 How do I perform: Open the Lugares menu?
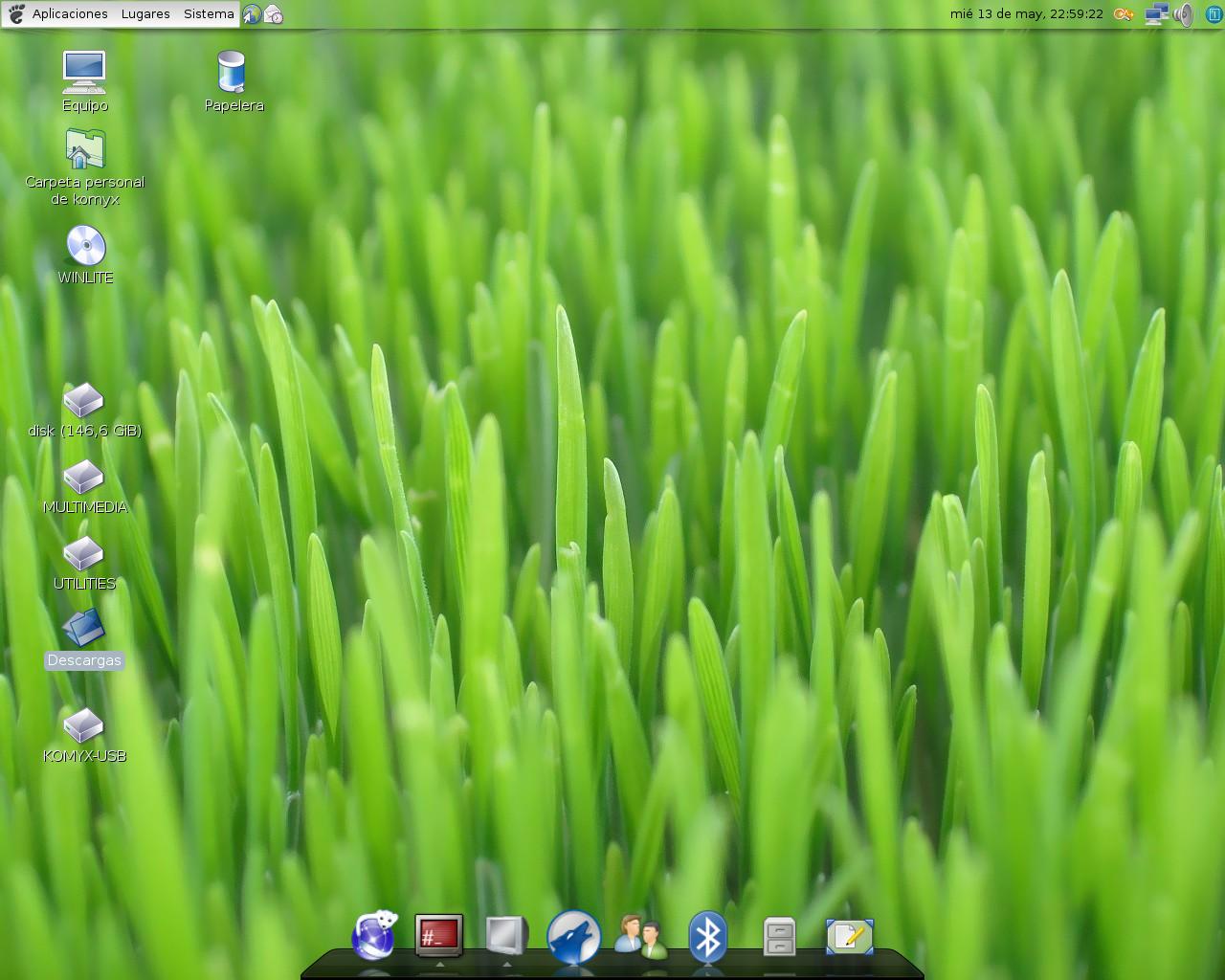pos(145,14)
